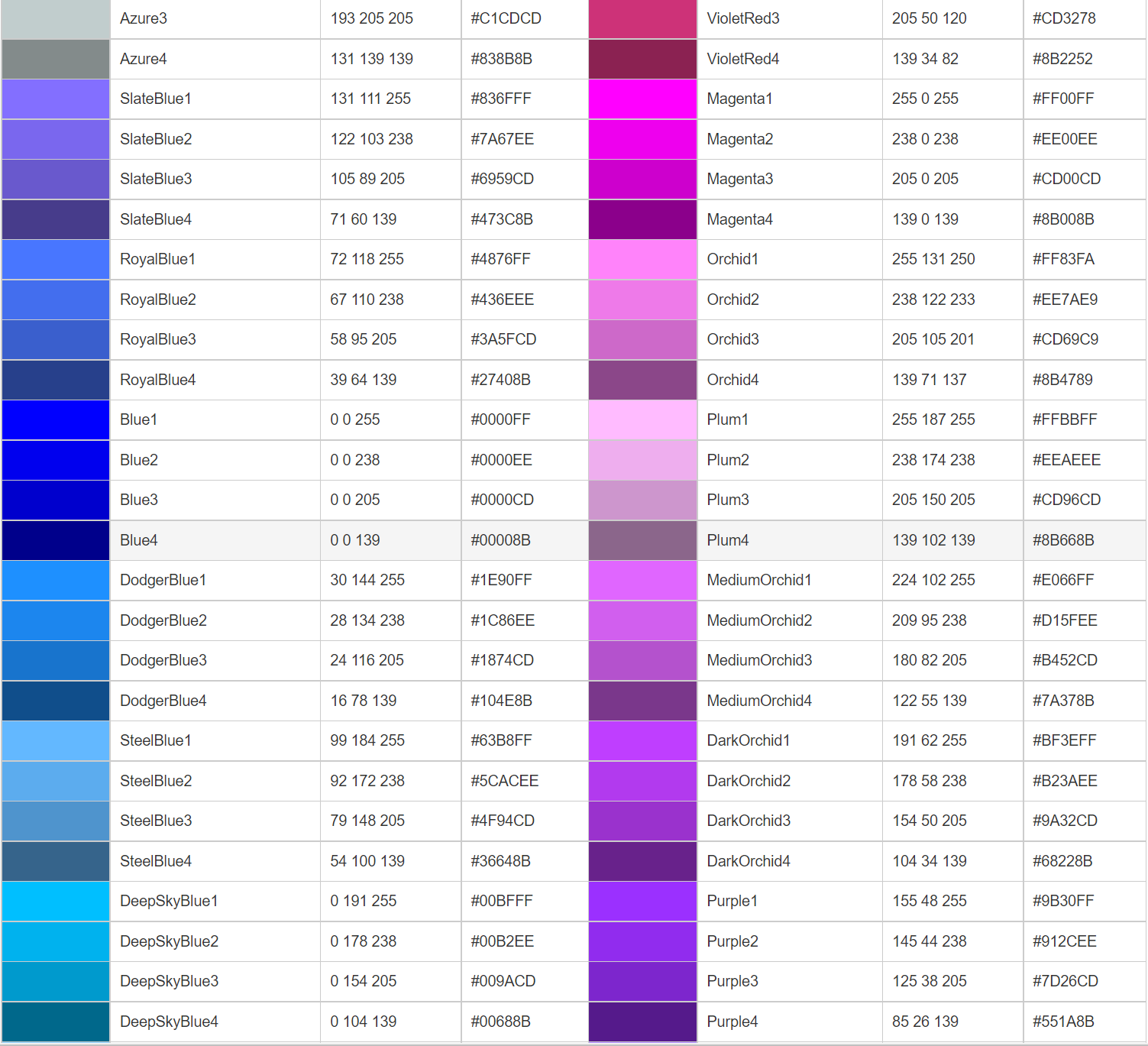This screenshot has width=1148, height=1046.
Task: Select the DarkOrchid1 color swatch
Action: pos(642,740)
